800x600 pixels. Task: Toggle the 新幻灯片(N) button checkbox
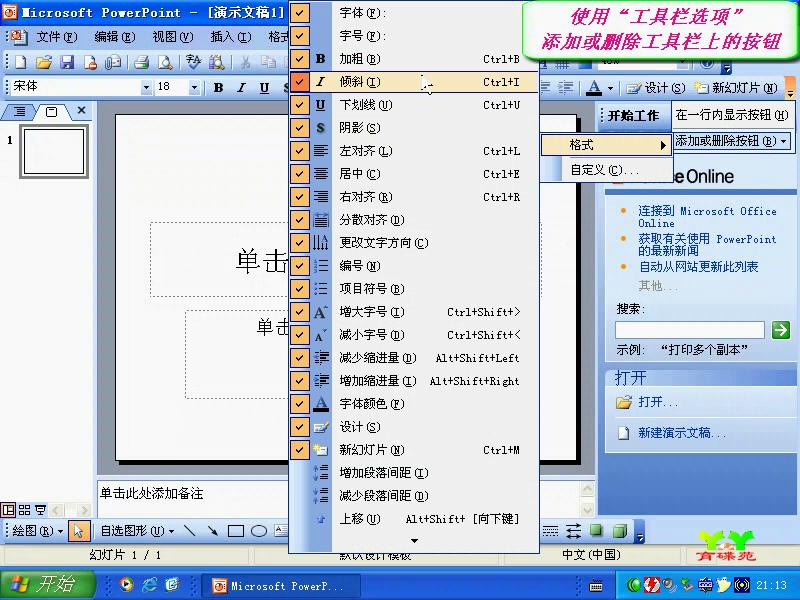coord(299,449)
